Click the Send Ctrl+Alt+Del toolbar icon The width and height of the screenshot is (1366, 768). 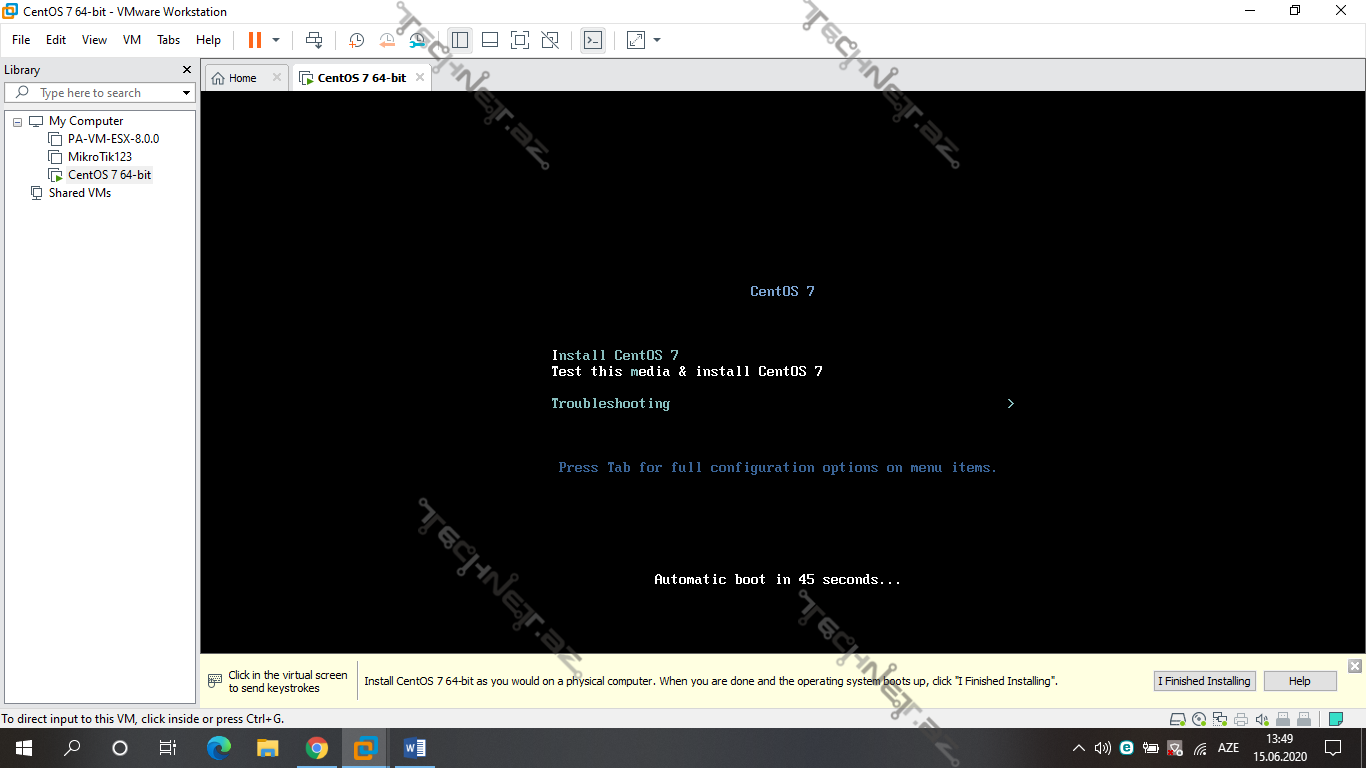[314, 40]
